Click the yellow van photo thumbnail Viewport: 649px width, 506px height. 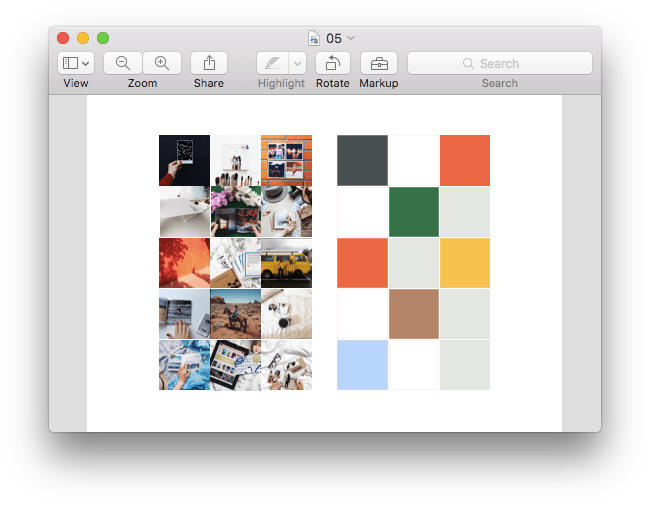(x=286, y=262)
